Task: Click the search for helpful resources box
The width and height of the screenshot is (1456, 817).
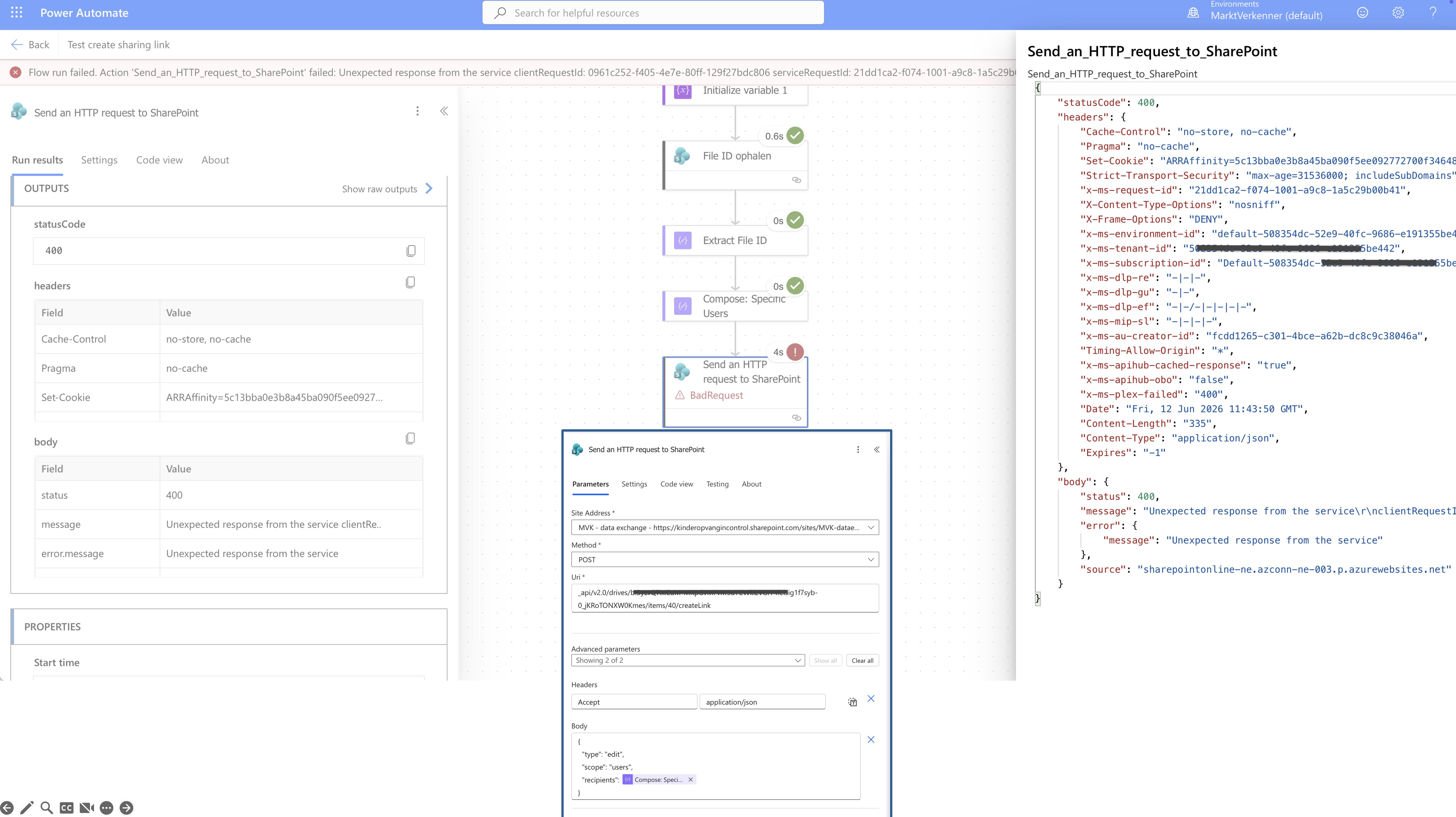Action: pos(653,13)
